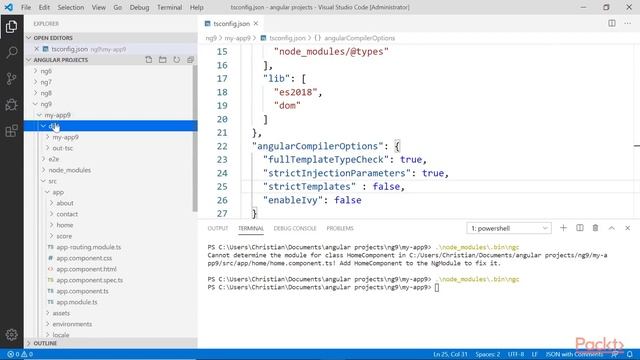Viewport: 640px width, 360px height.
Task: Click the VS Code logo in title bar
Action: [9, 7]
